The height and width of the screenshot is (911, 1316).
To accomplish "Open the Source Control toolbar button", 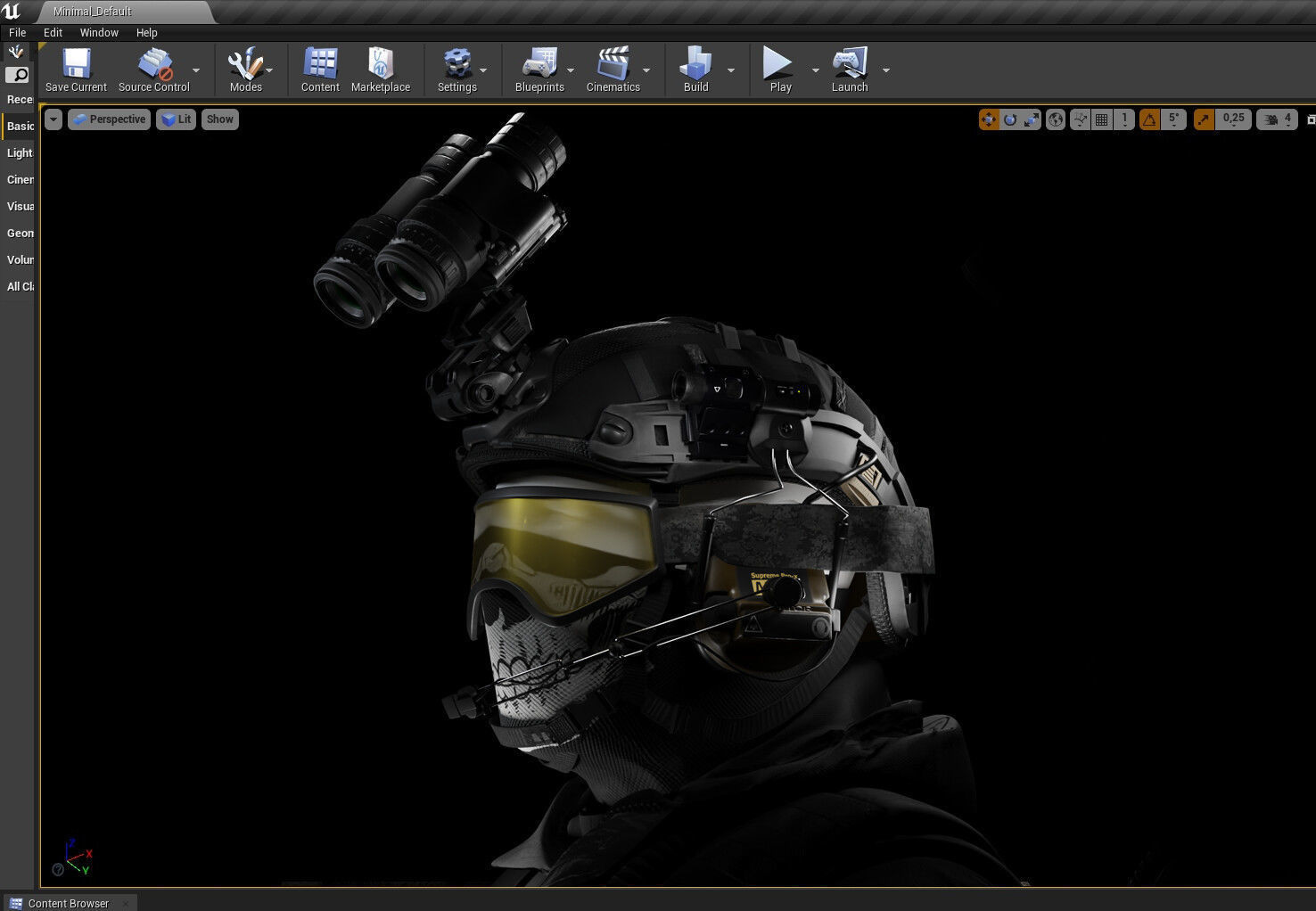I will tap(154, 70).
